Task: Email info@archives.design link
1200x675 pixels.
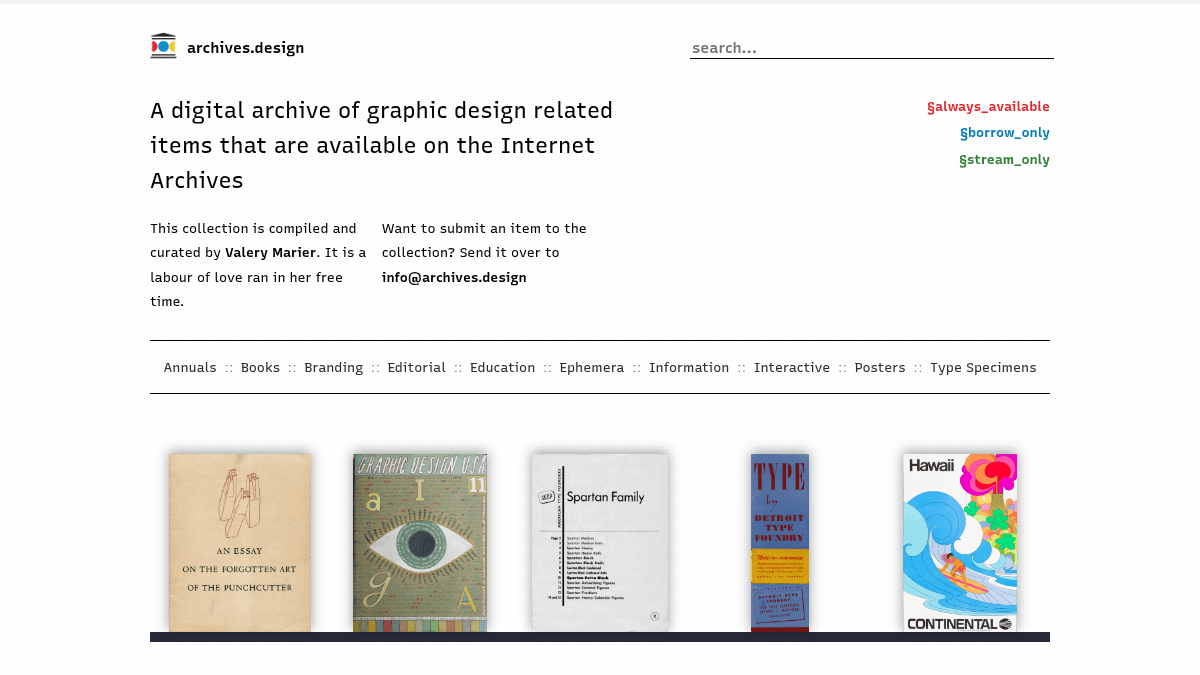Action: 454,278
